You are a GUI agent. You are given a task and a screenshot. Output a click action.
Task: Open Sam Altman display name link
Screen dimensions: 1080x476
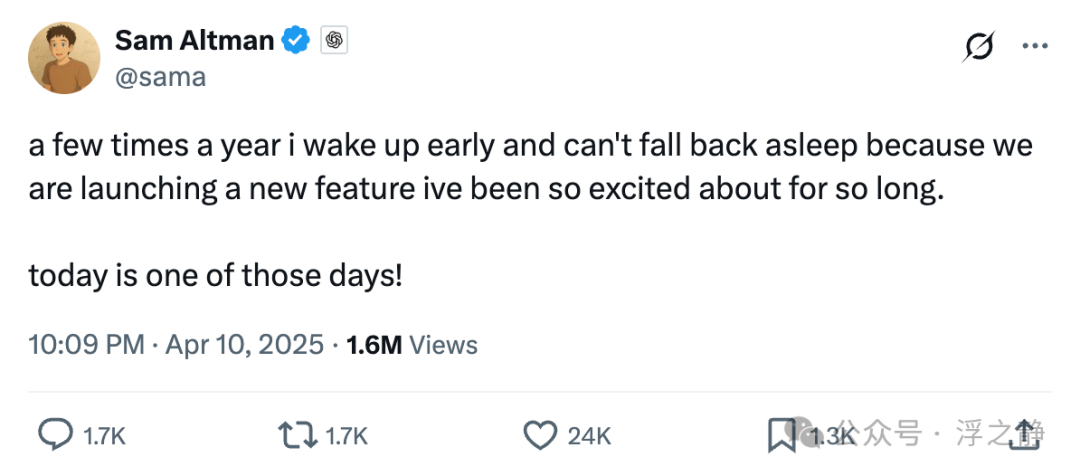[x=194, y=41]
